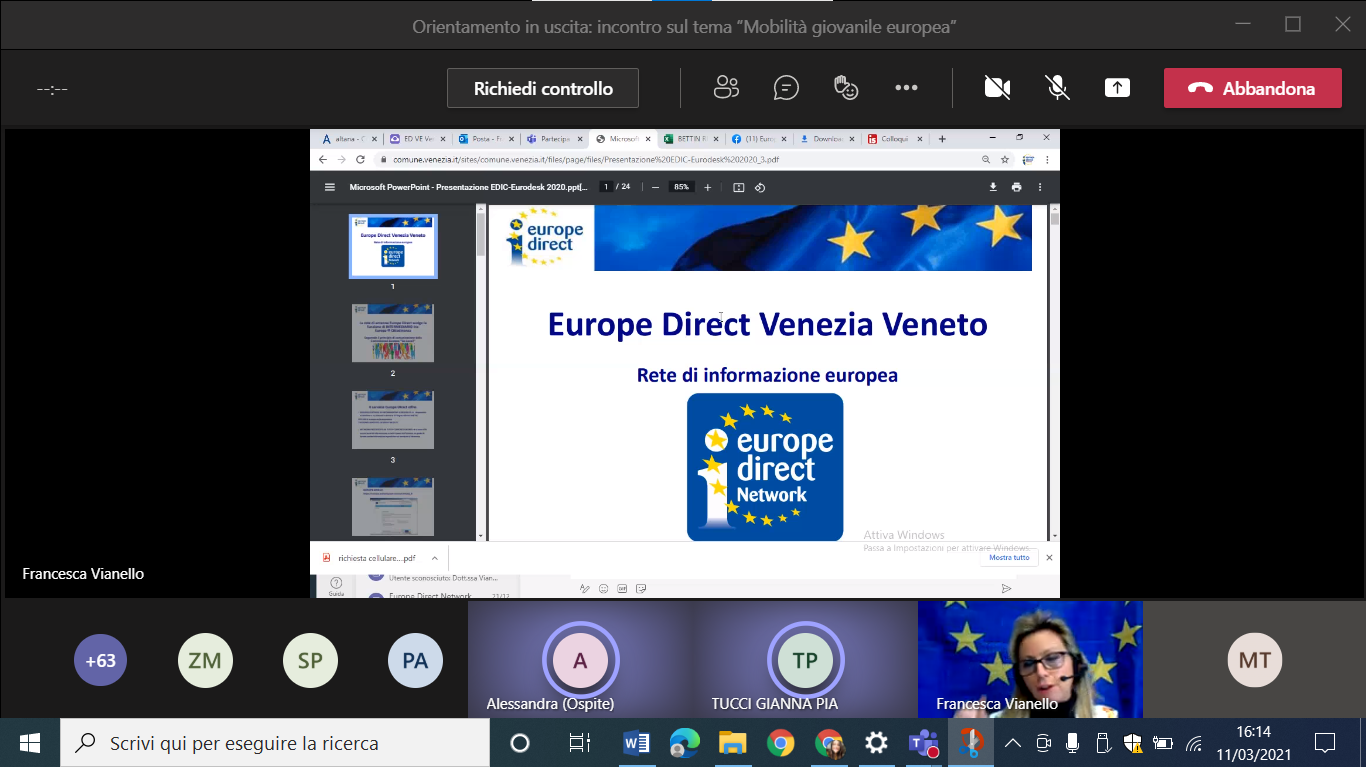Select page 1 thumbnail in PDF sidebar
The image size is (1366, 767).
tap(393, 246)
